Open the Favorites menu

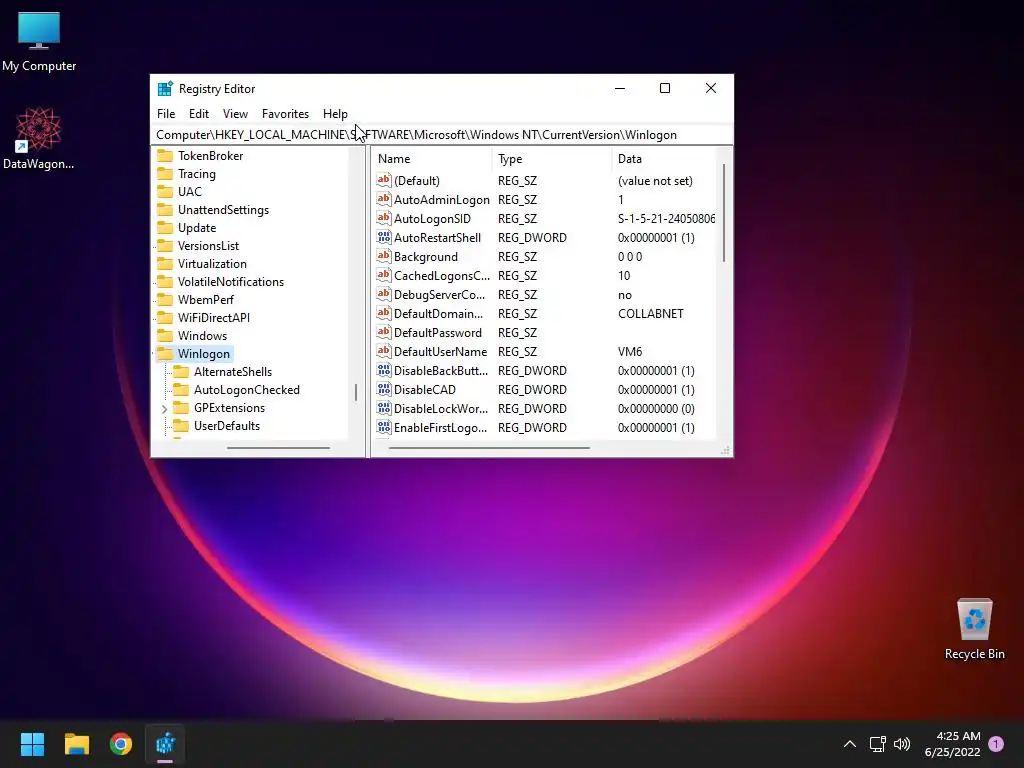coord(285,114)
